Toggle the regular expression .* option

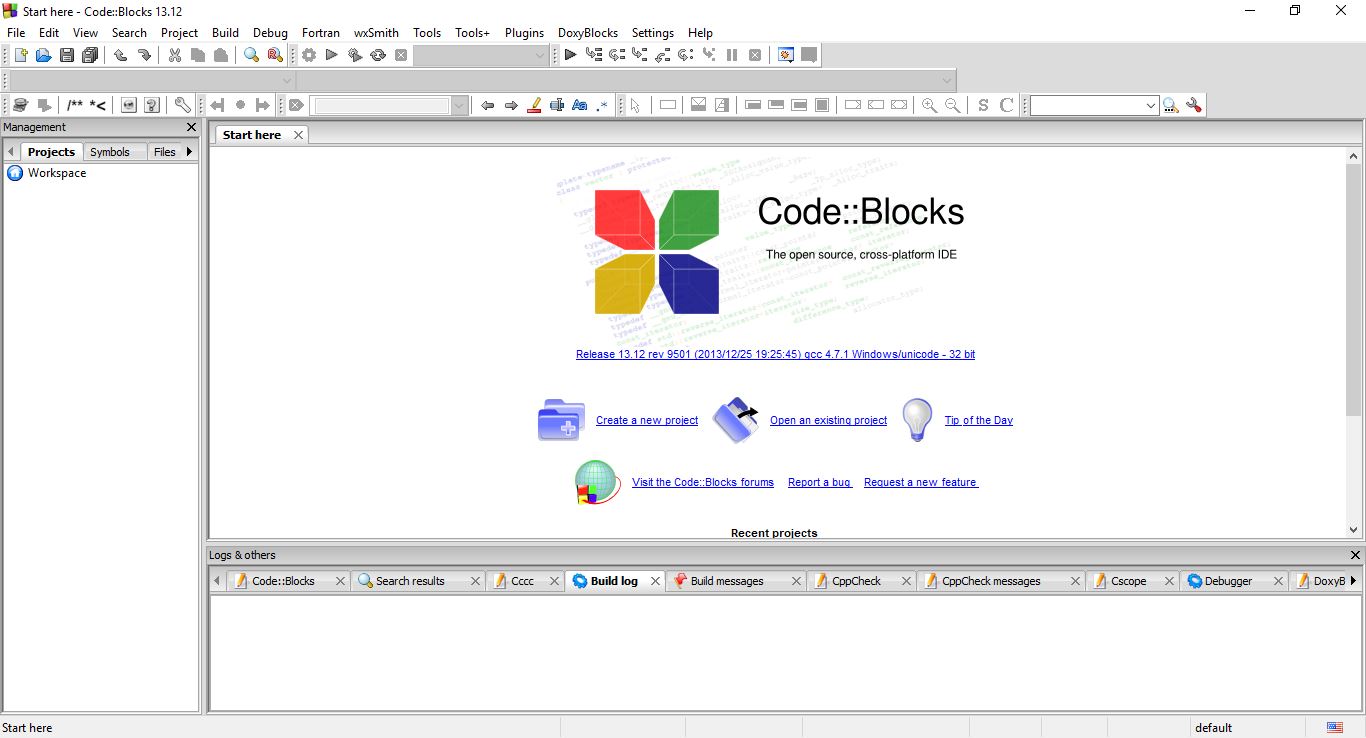pyautogui.click(x=602, y=105)
